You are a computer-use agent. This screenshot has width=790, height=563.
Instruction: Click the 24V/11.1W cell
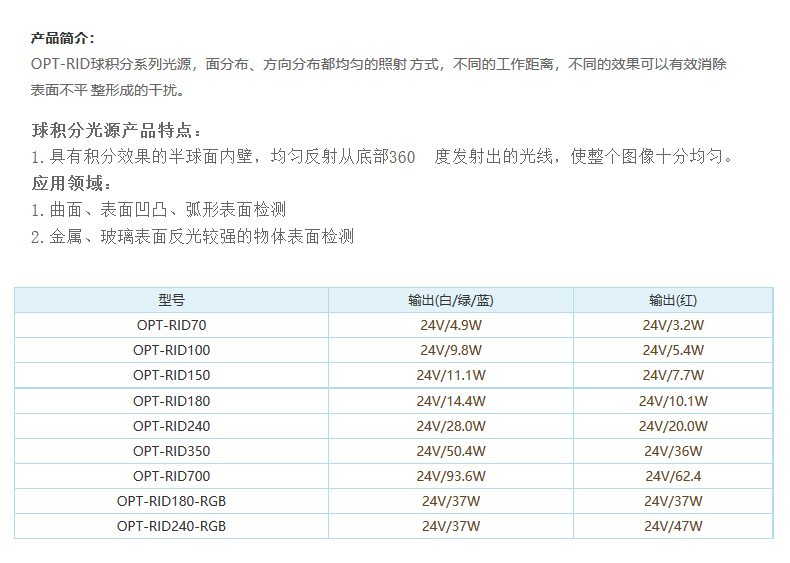(451, 376)
